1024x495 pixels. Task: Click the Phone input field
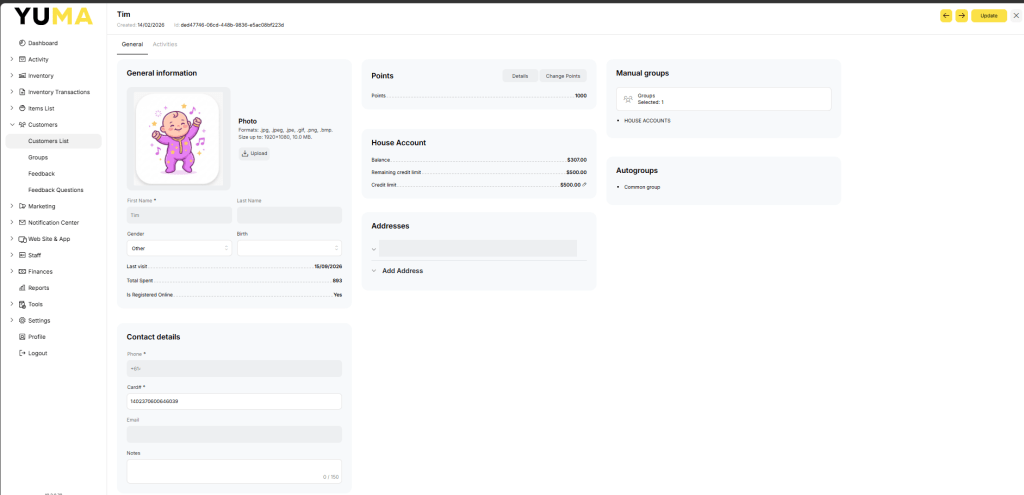point(234,368)
